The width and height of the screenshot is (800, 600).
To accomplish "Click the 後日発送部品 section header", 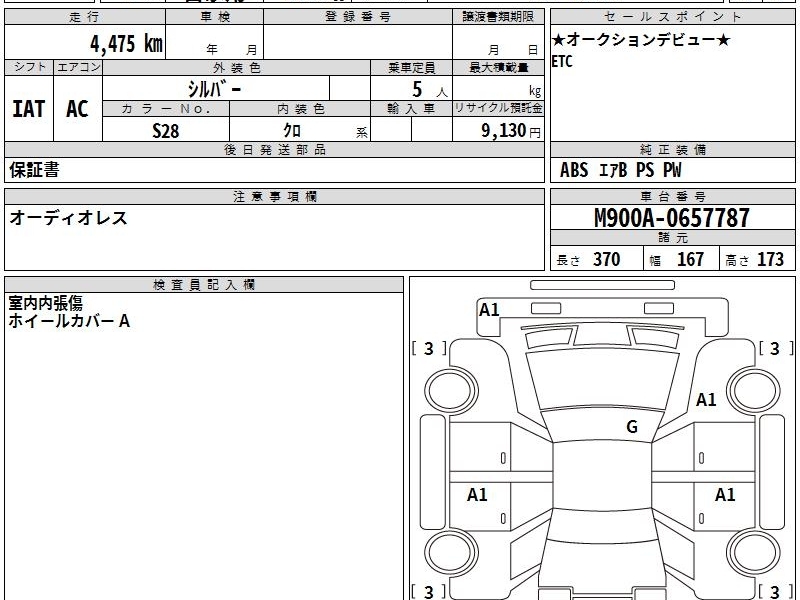I will click(x=274, y=150).
